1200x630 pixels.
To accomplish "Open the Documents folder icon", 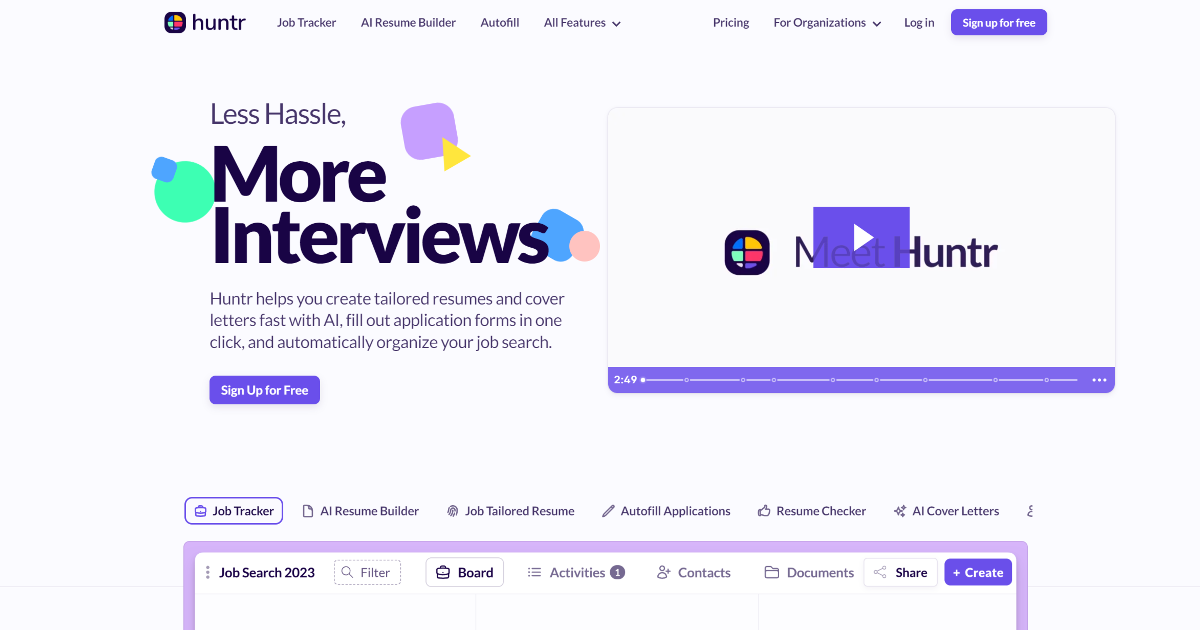I will (771, 572).
